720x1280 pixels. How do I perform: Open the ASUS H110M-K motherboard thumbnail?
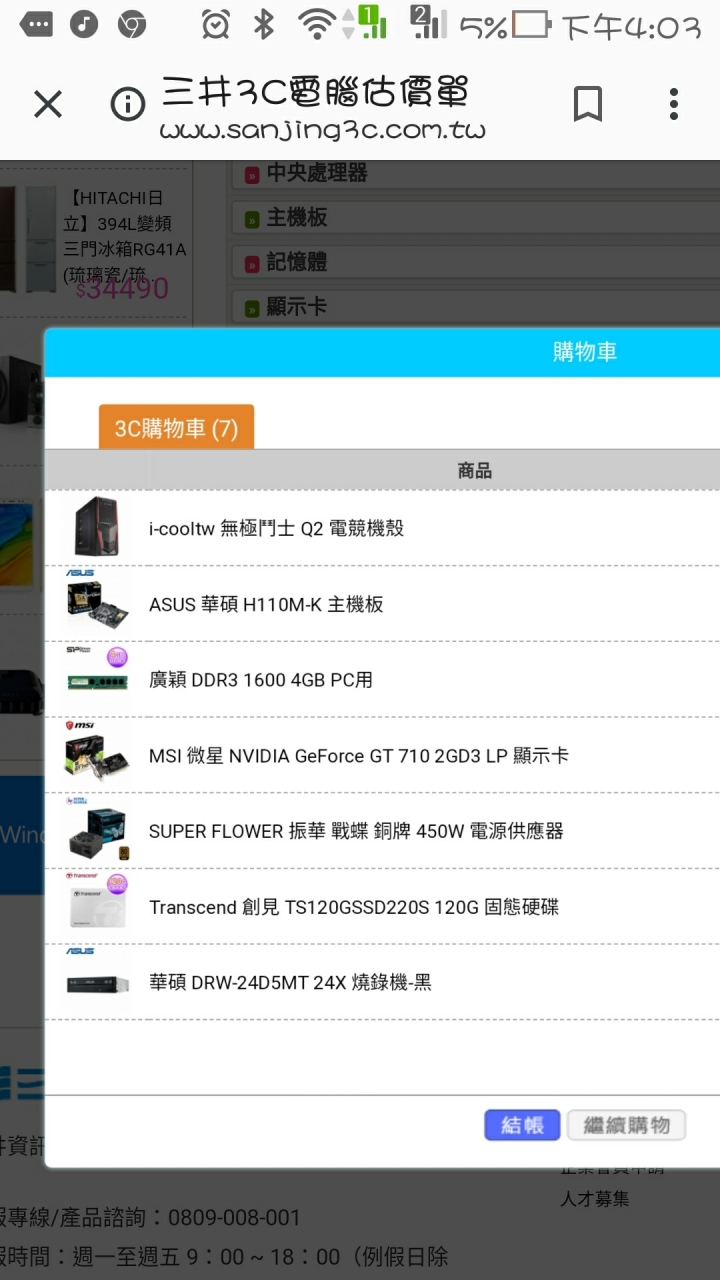coord(97,603)
